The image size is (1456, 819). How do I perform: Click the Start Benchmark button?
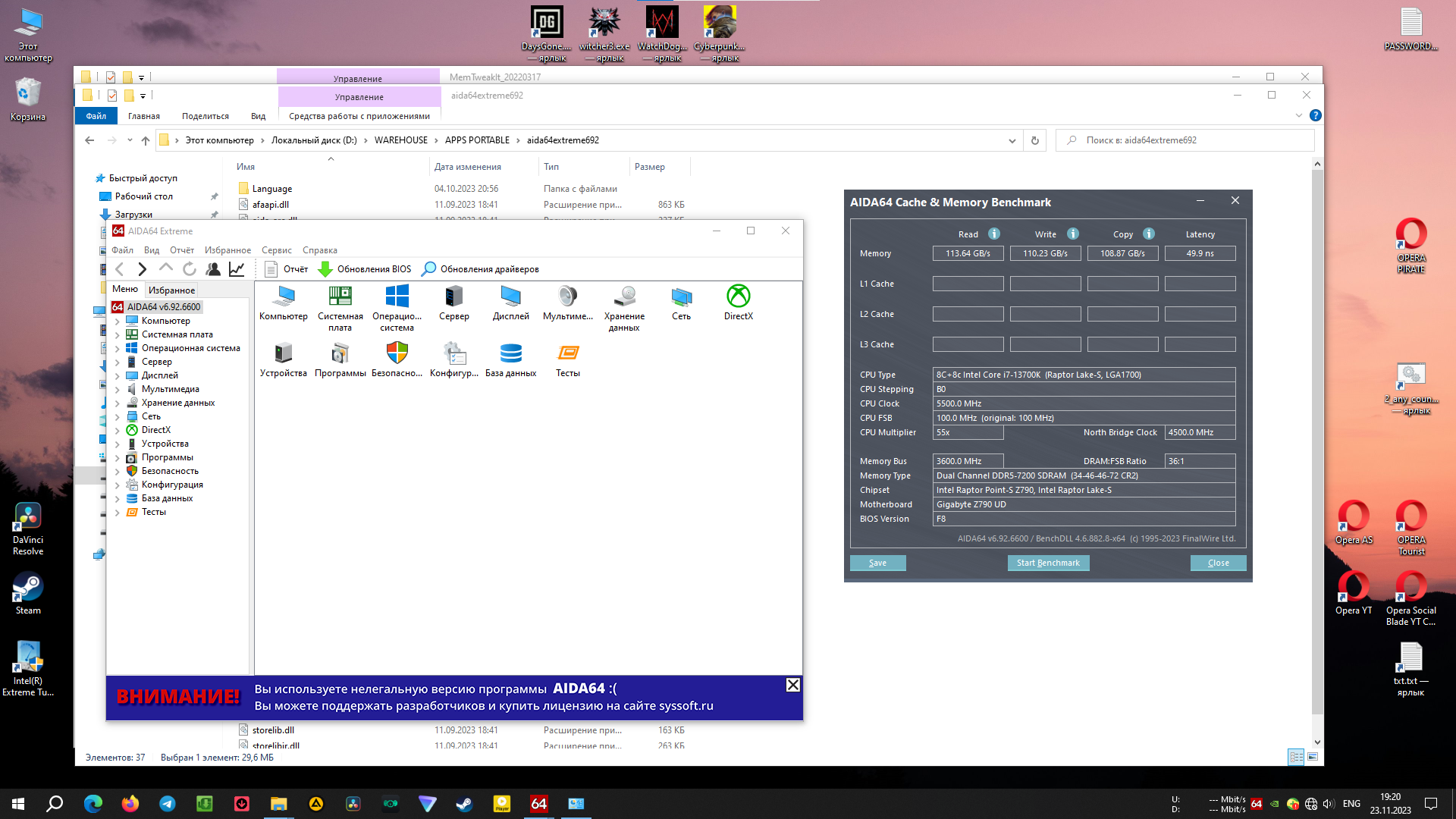(1048, 563)
